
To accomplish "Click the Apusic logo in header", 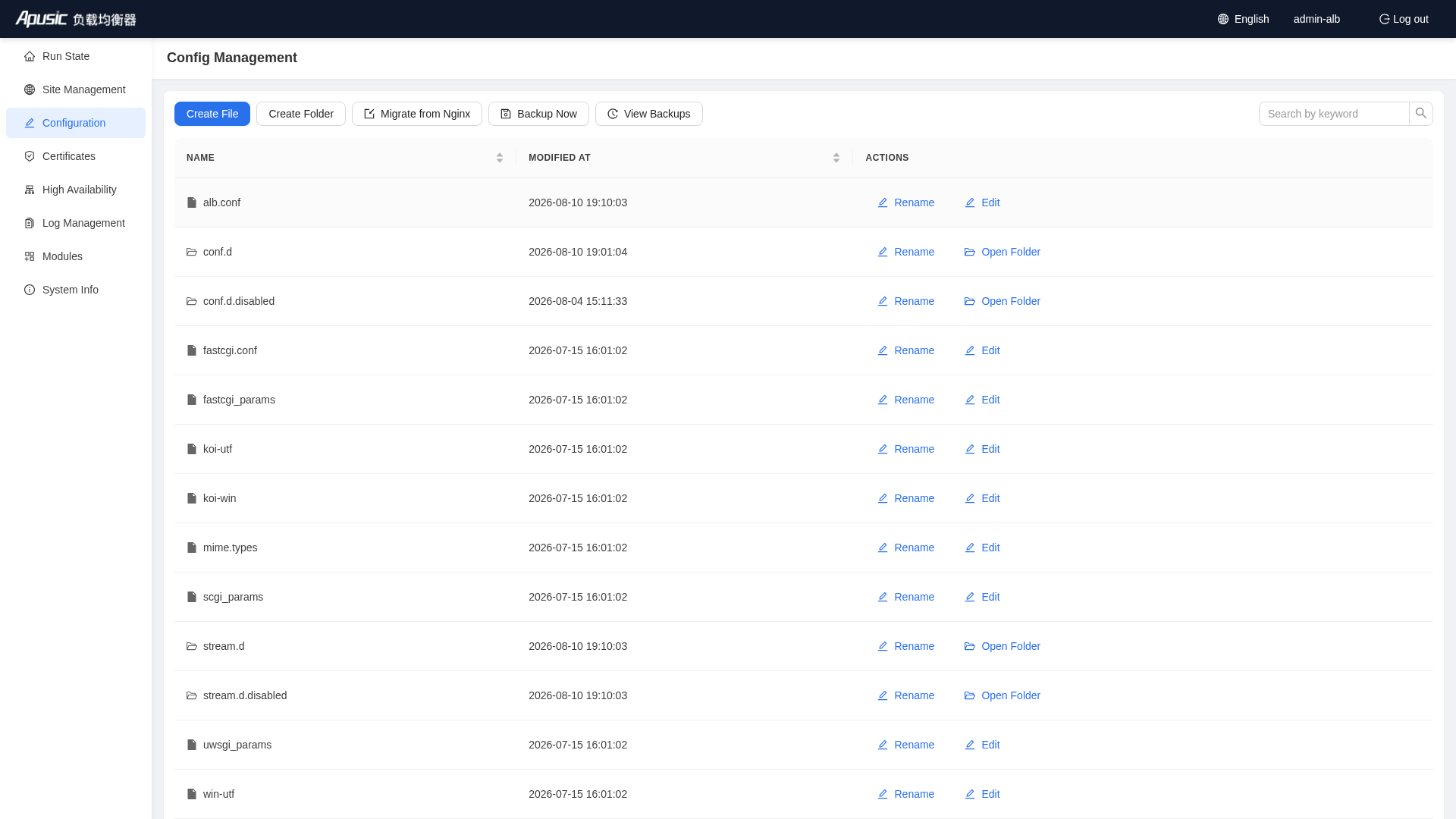I will [x=76, y=19].
